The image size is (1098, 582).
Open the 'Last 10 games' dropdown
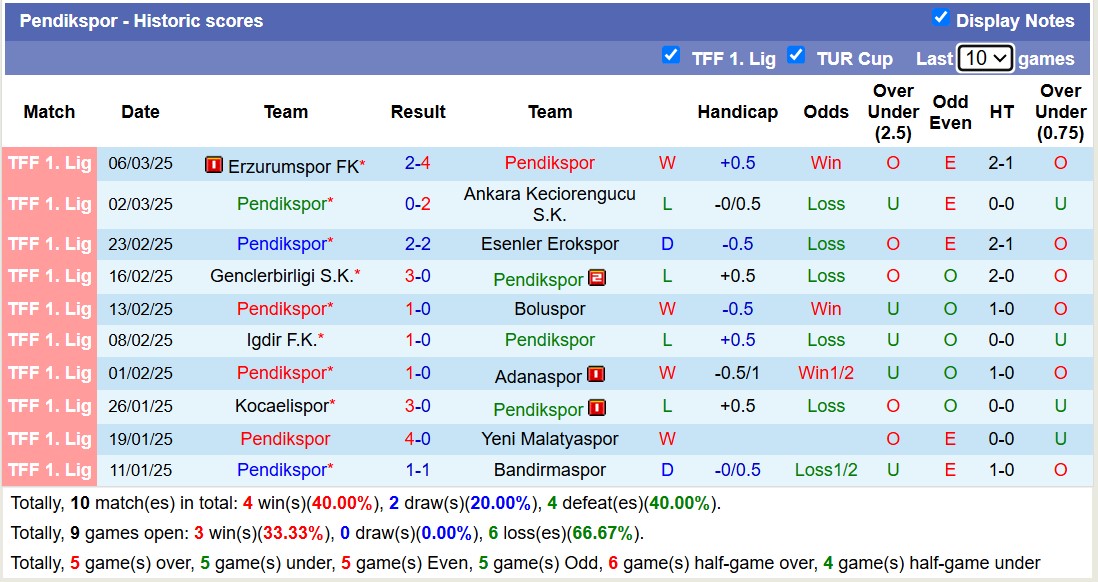(x=984, y=58)
